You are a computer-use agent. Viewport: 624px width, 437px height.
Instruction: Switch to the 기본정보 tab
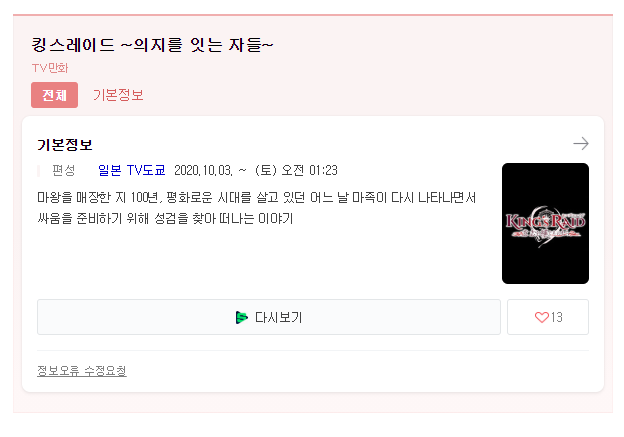point(118,95)
